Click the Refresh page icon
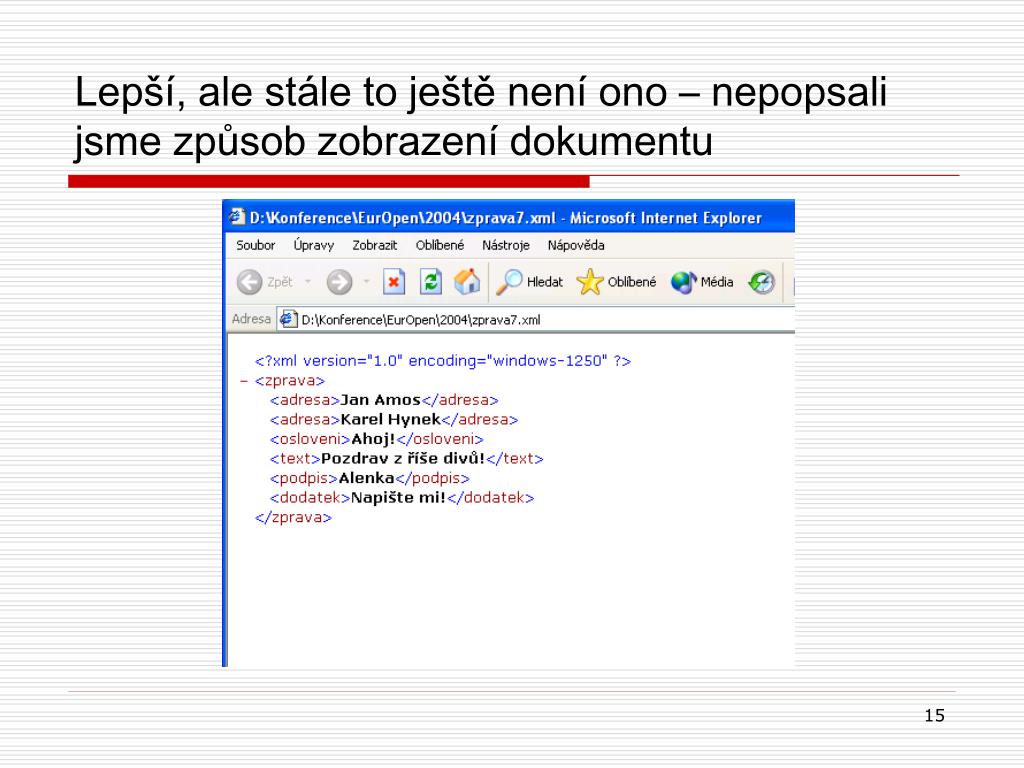Viewport: 1024px width, 768px height. (x=430, y=282)
